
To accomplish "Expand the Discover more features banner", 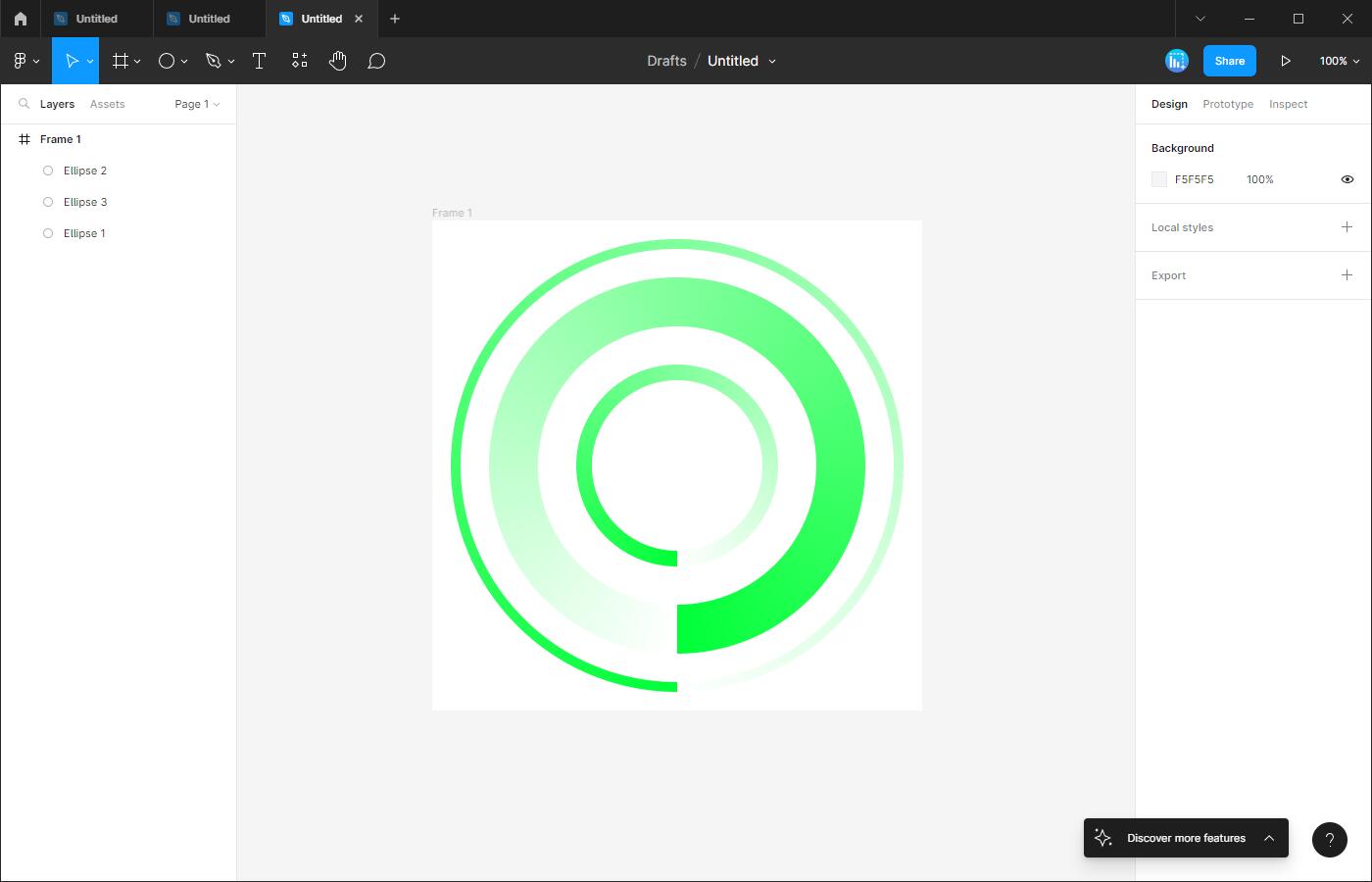I will (x=1269, y=838).
